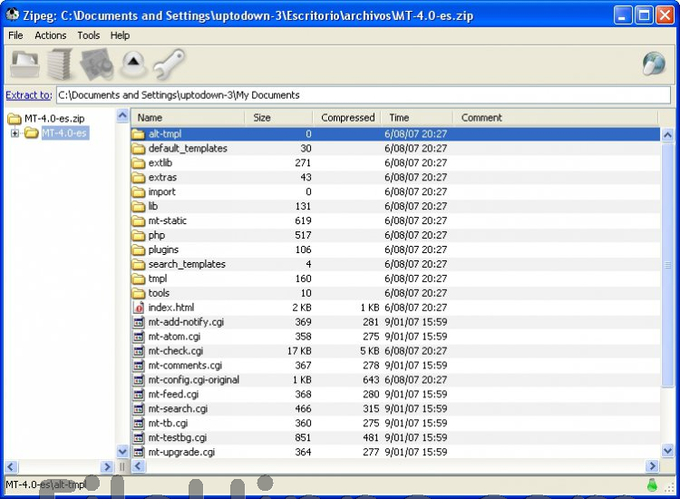Click the file list scroll up arrow
The width and height of the screenshot is (680, 499).
(668, 135)
